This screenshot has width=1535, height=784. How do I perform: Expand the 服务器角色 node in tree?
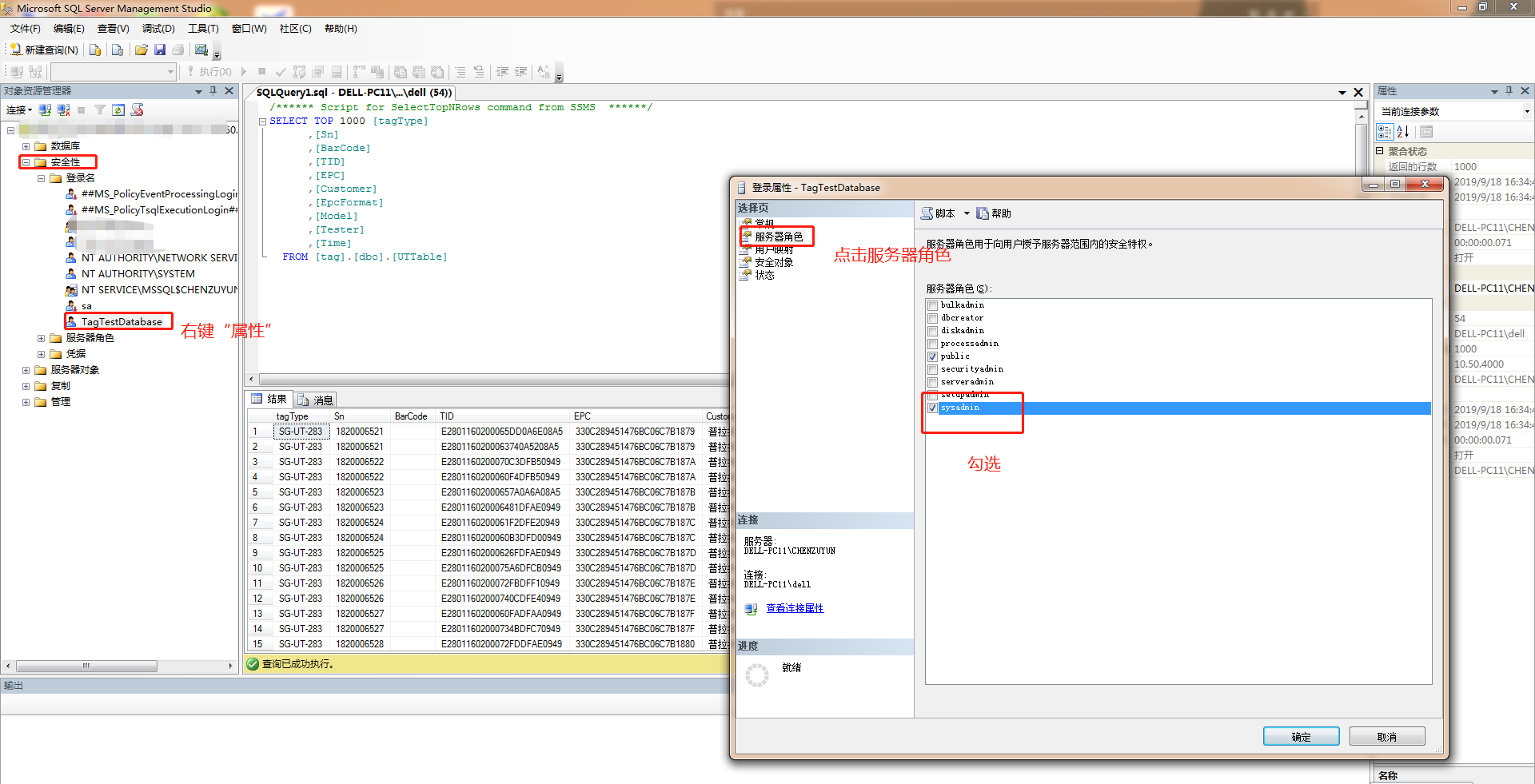pos(41,338)
